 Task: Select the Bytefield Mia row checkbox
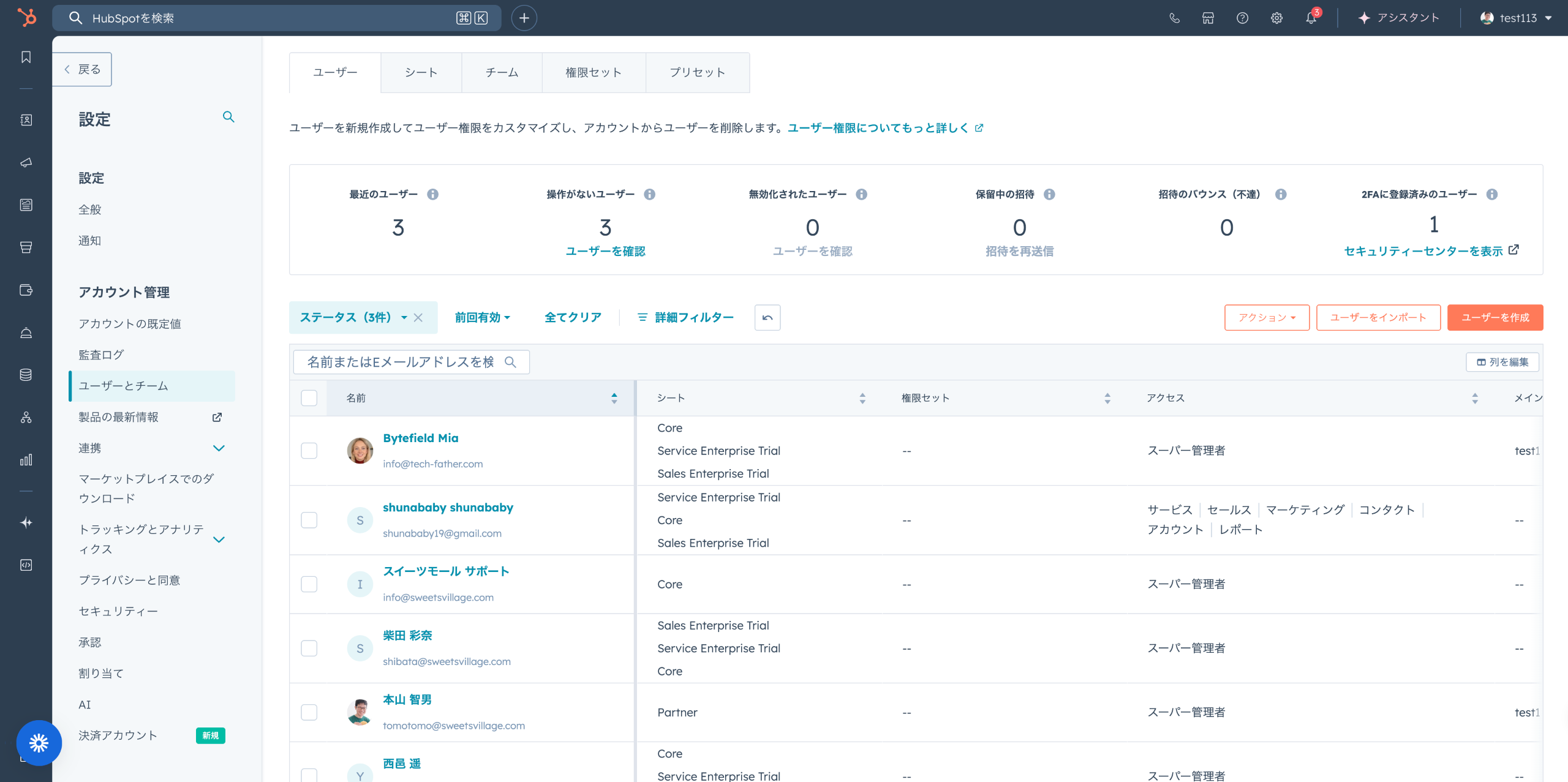click(x=309, y=451)
